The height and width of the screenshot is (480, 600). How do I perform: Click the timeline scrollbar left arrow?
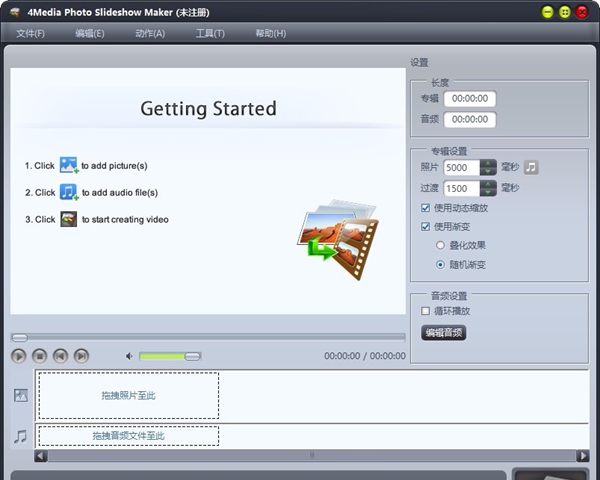(41, 456)
